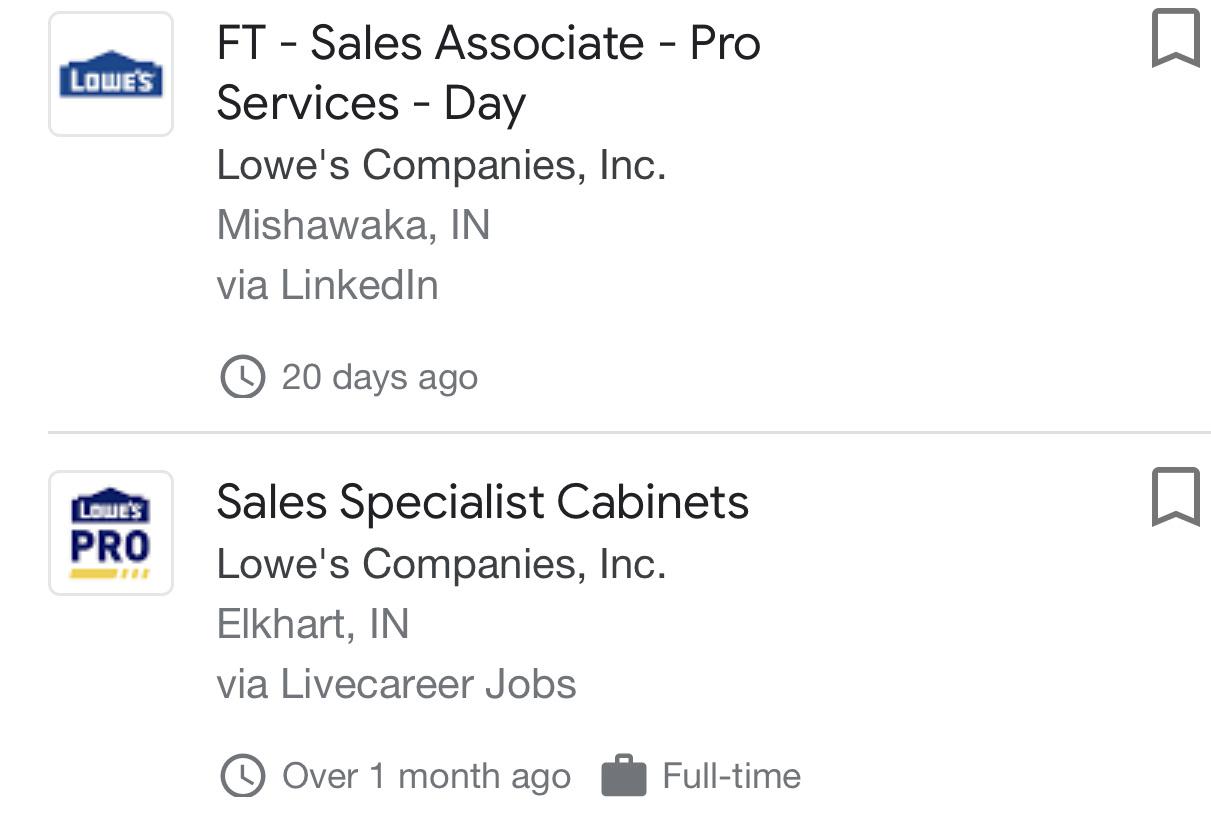This screenshot has width=1211, height=828.
Task: Open the listing via Livecareer Jobs
Action: (396, 684)
